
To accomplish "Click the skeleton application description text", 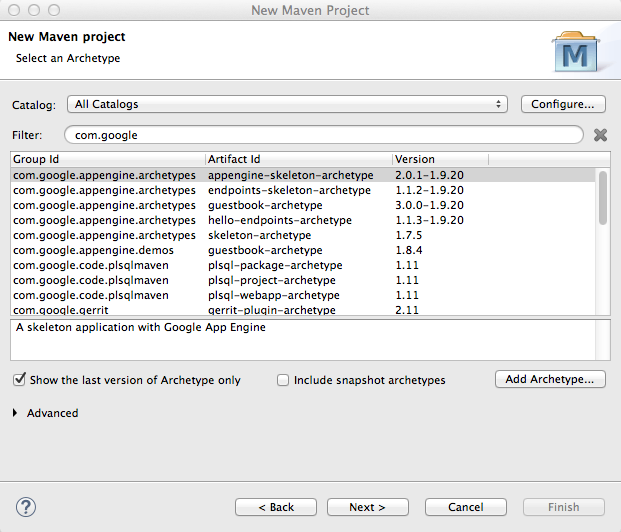I will pyautogui.click(x=141, y=327).
